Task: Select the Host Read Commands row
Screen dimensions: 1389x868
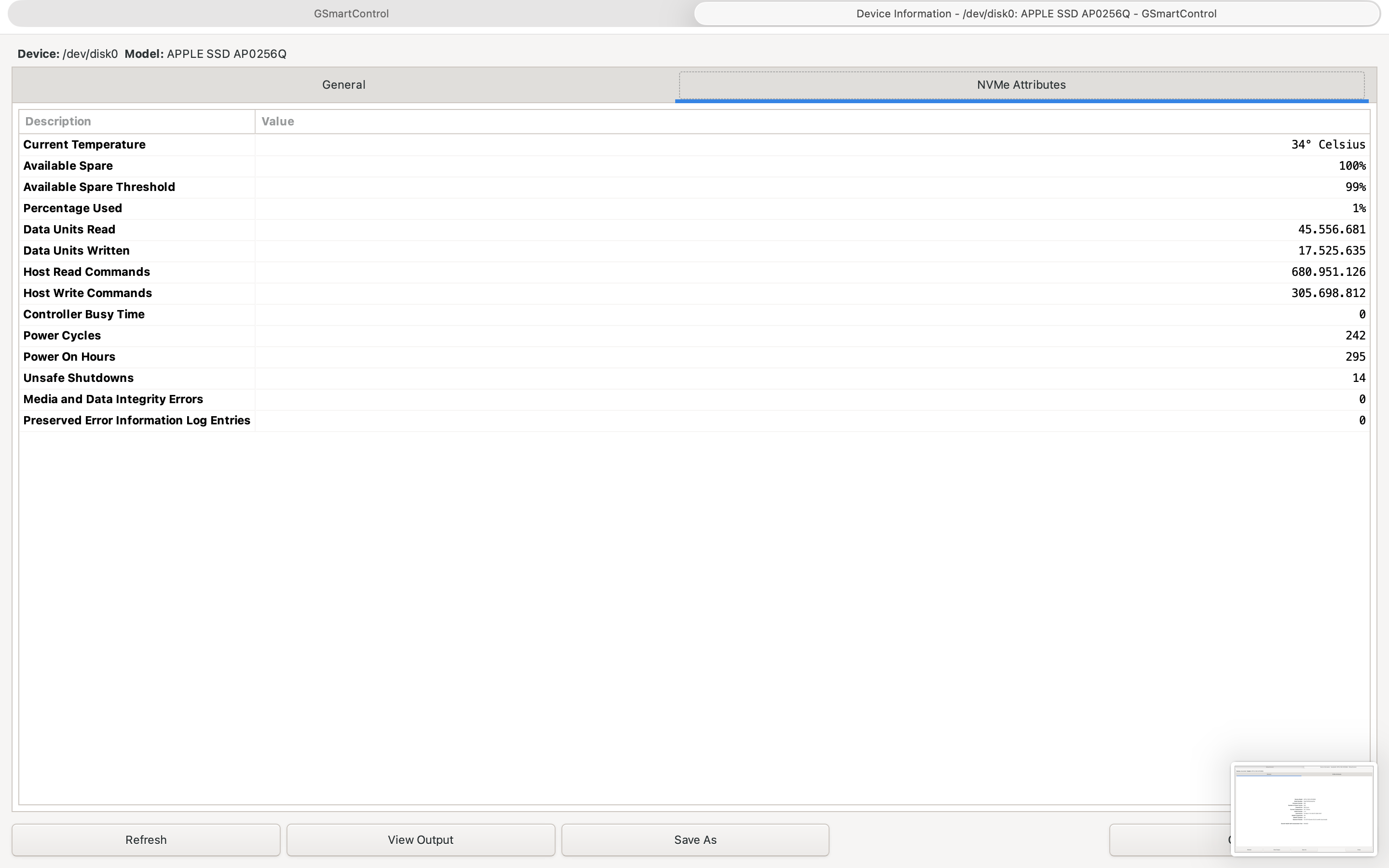Action: pyautogui.click(x=87, y=272)
